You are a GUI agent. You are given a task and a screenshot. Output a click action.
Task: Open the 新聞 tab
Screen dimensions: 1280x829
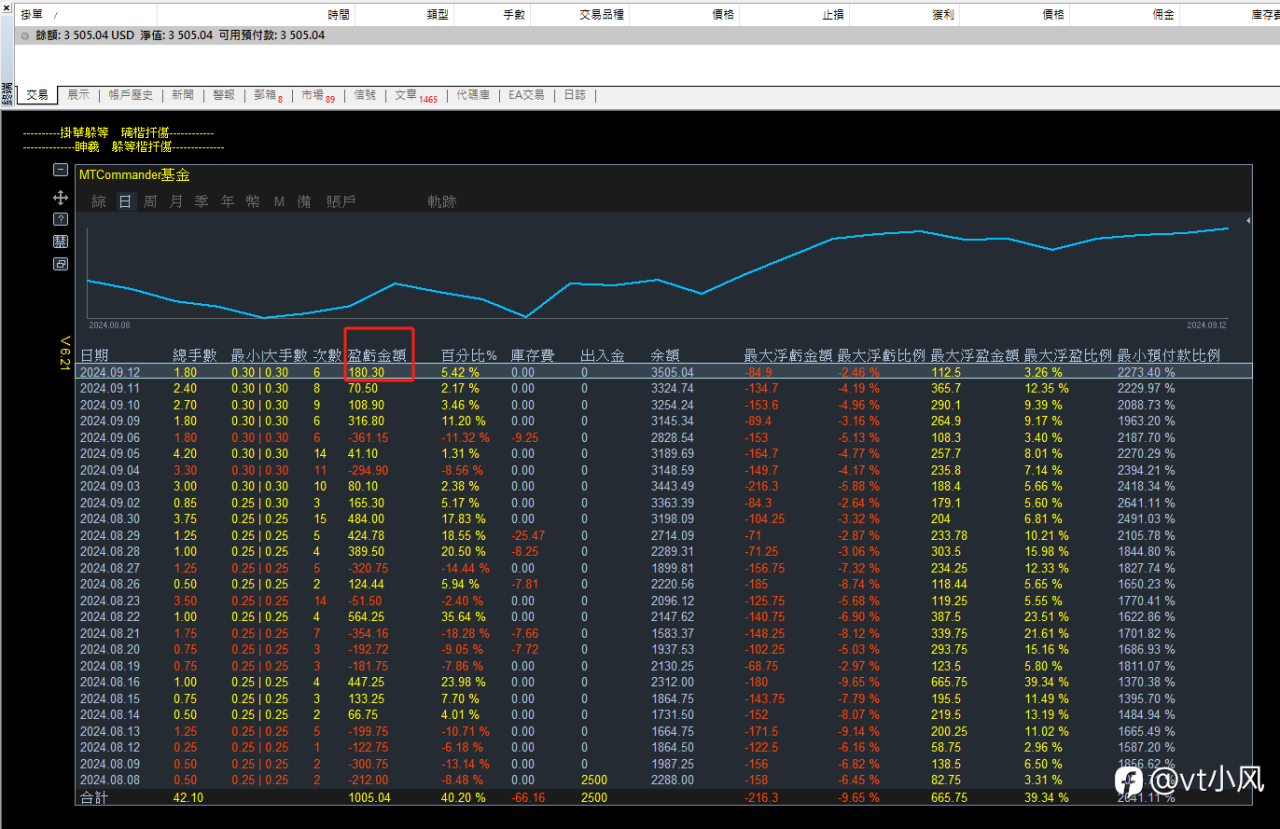click(x=183, y=95)
